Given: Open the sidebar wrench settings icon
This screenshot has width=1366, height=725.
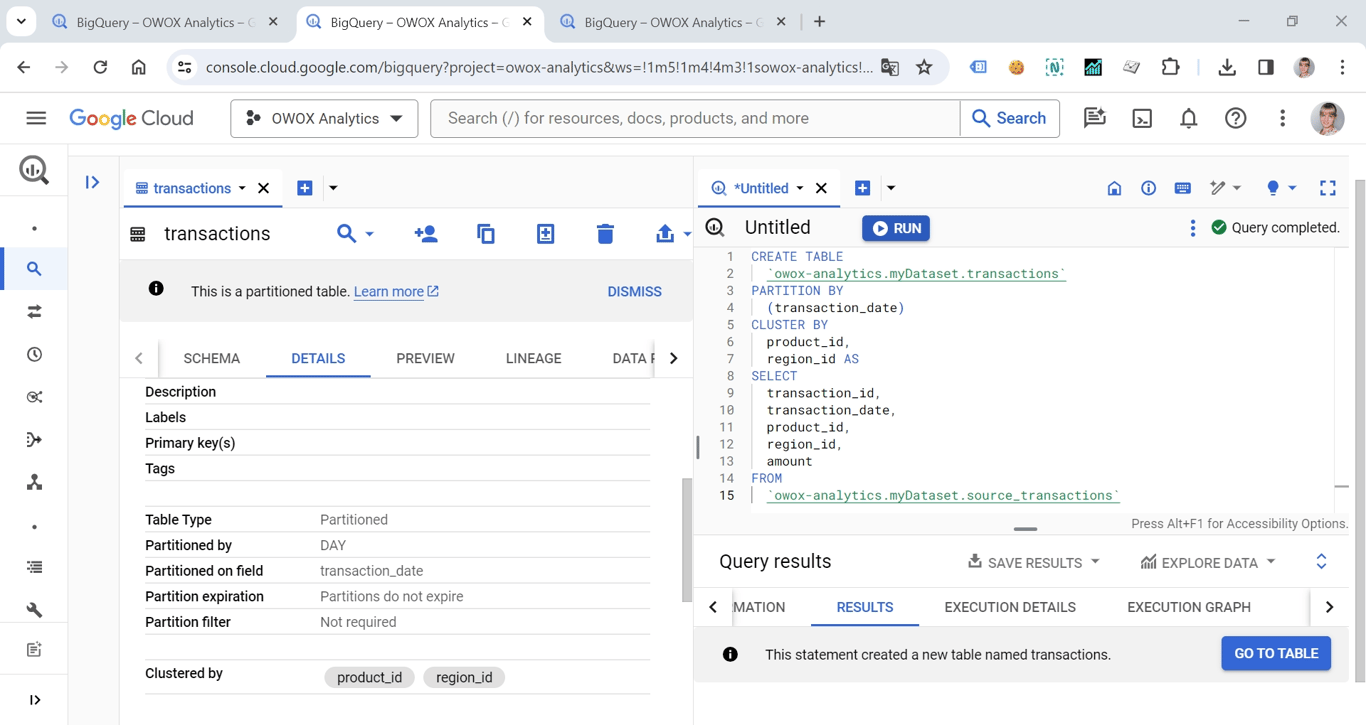Looking at the screenshot, I should [34, 609].
